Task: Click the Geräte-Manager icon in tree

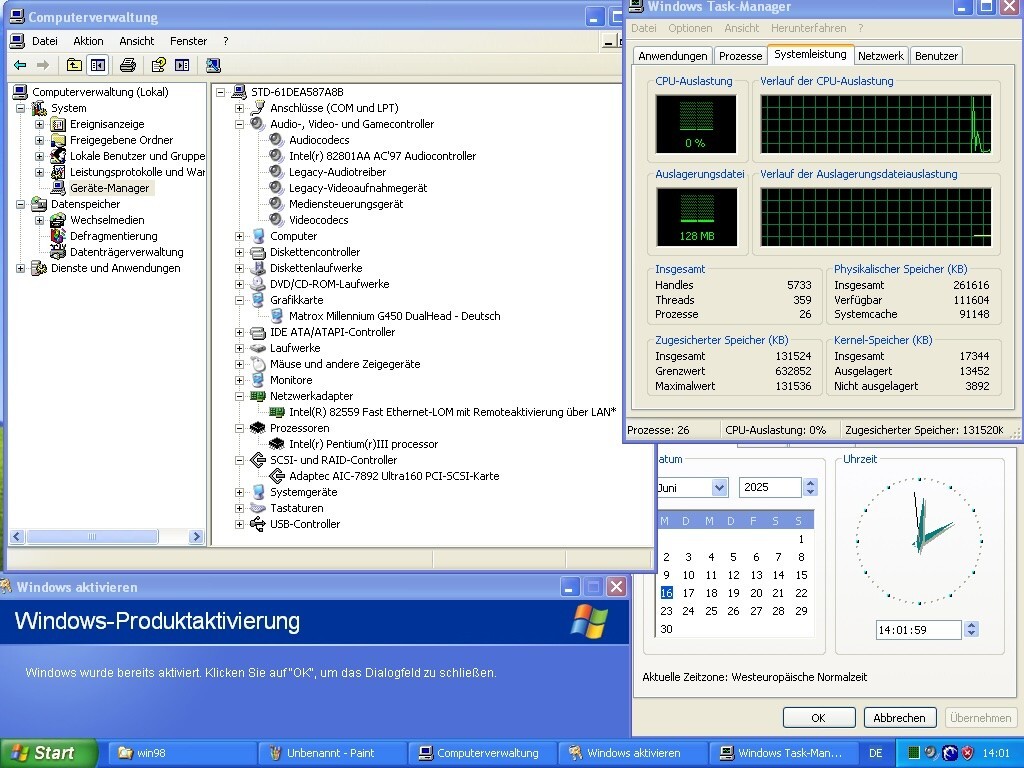Action: [59, 188]
